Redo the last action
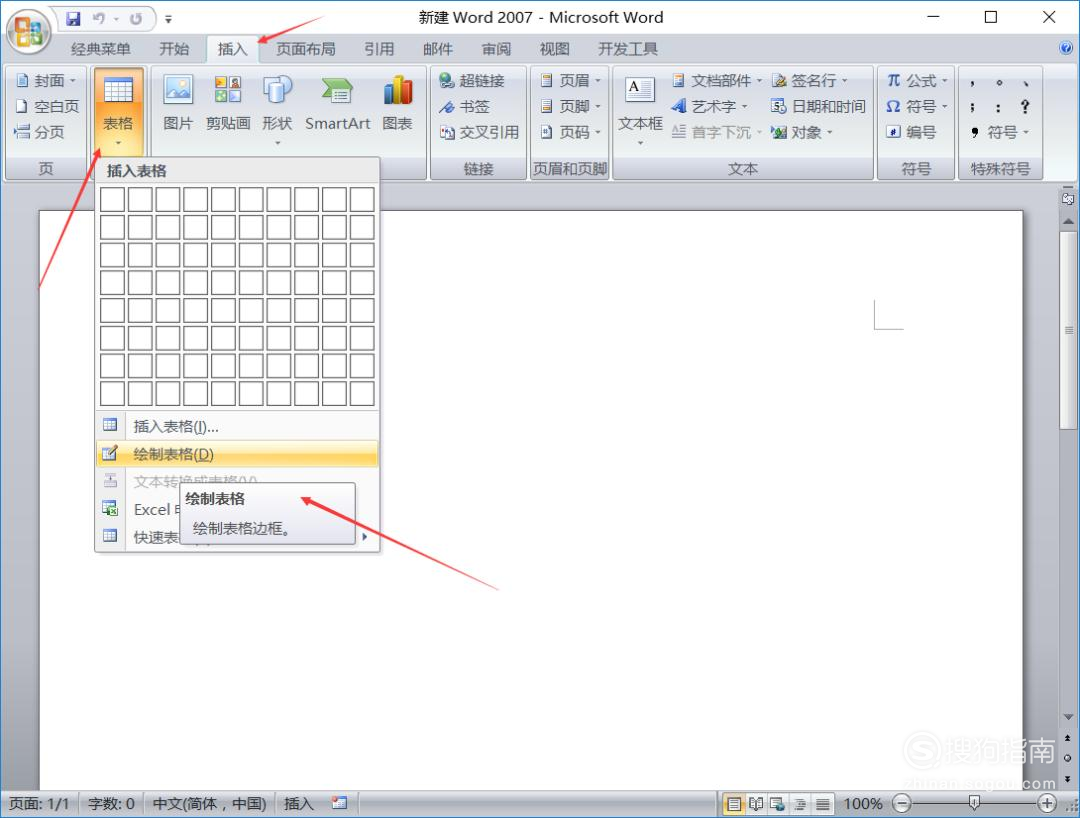 (136, 19)
